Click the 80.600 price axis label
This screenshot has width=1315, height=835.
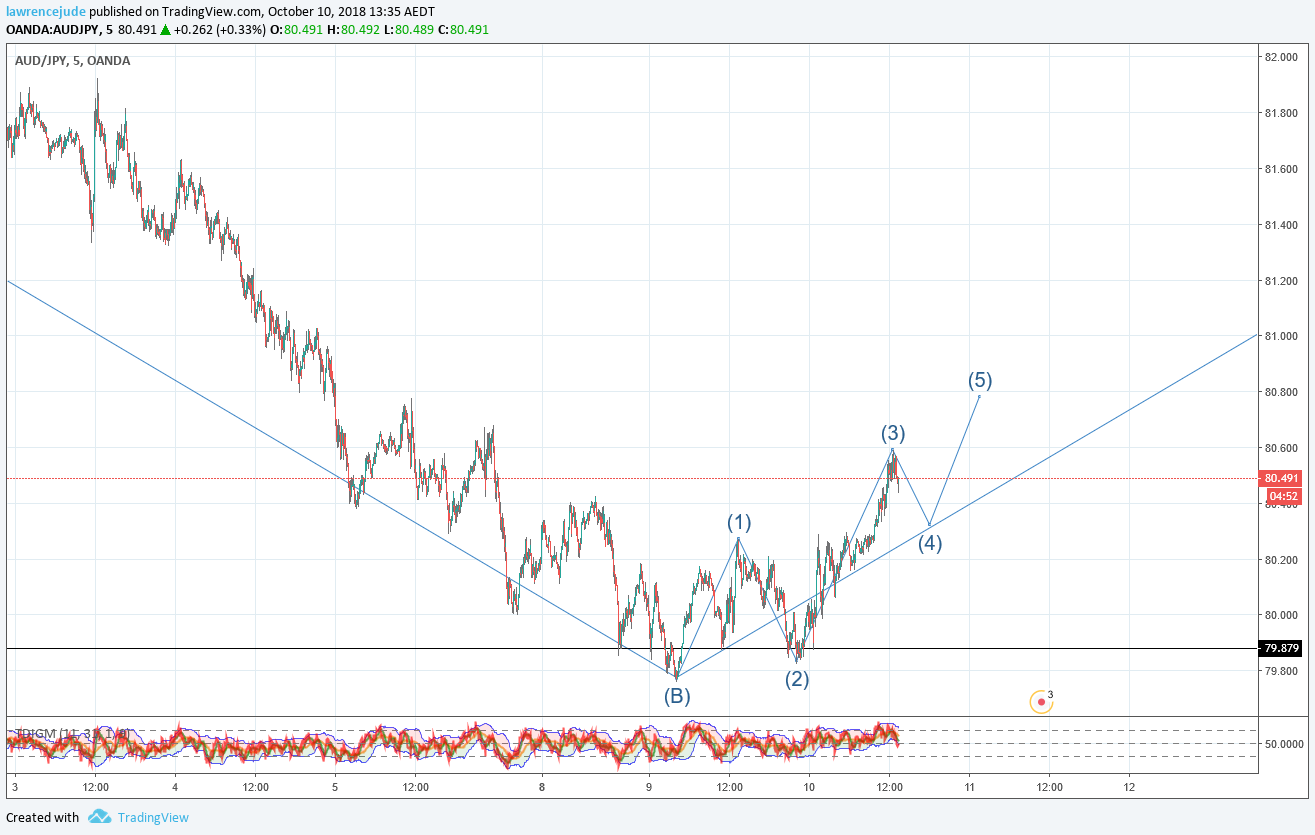click(1283, 449)
